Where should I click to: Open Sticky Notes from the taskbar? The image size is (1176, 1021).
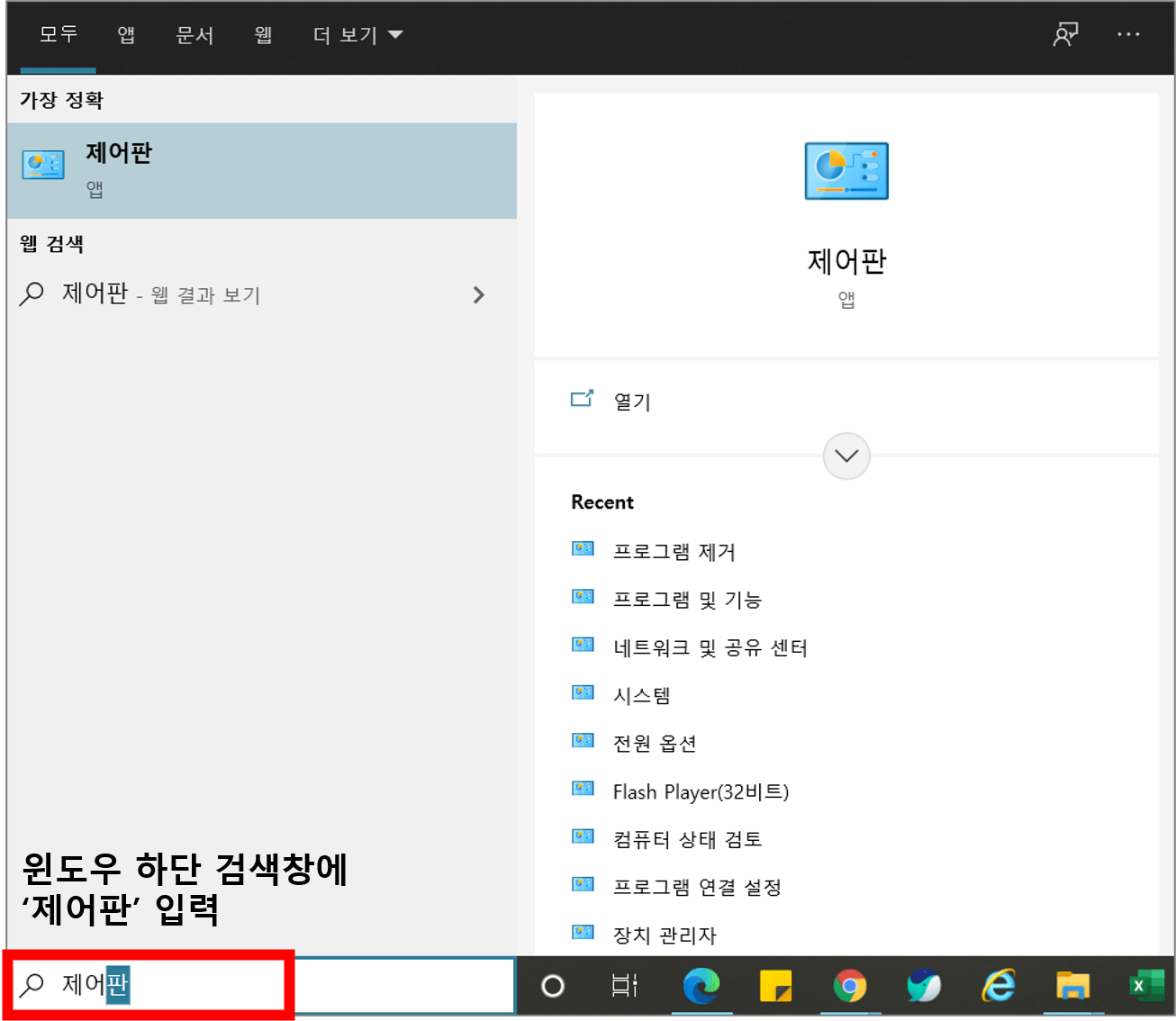tap(776, 986)
